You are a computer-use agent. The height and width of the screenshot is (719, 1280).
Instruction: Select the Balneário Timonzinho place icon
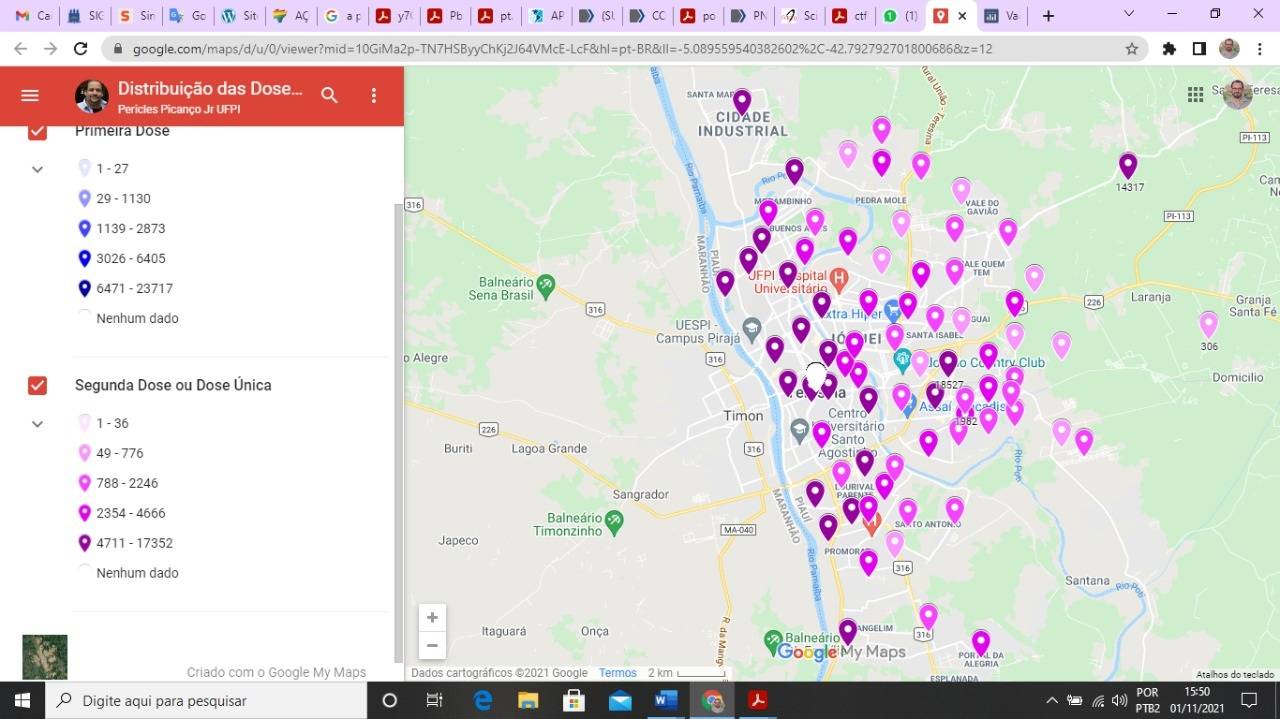tap(614, 521)
